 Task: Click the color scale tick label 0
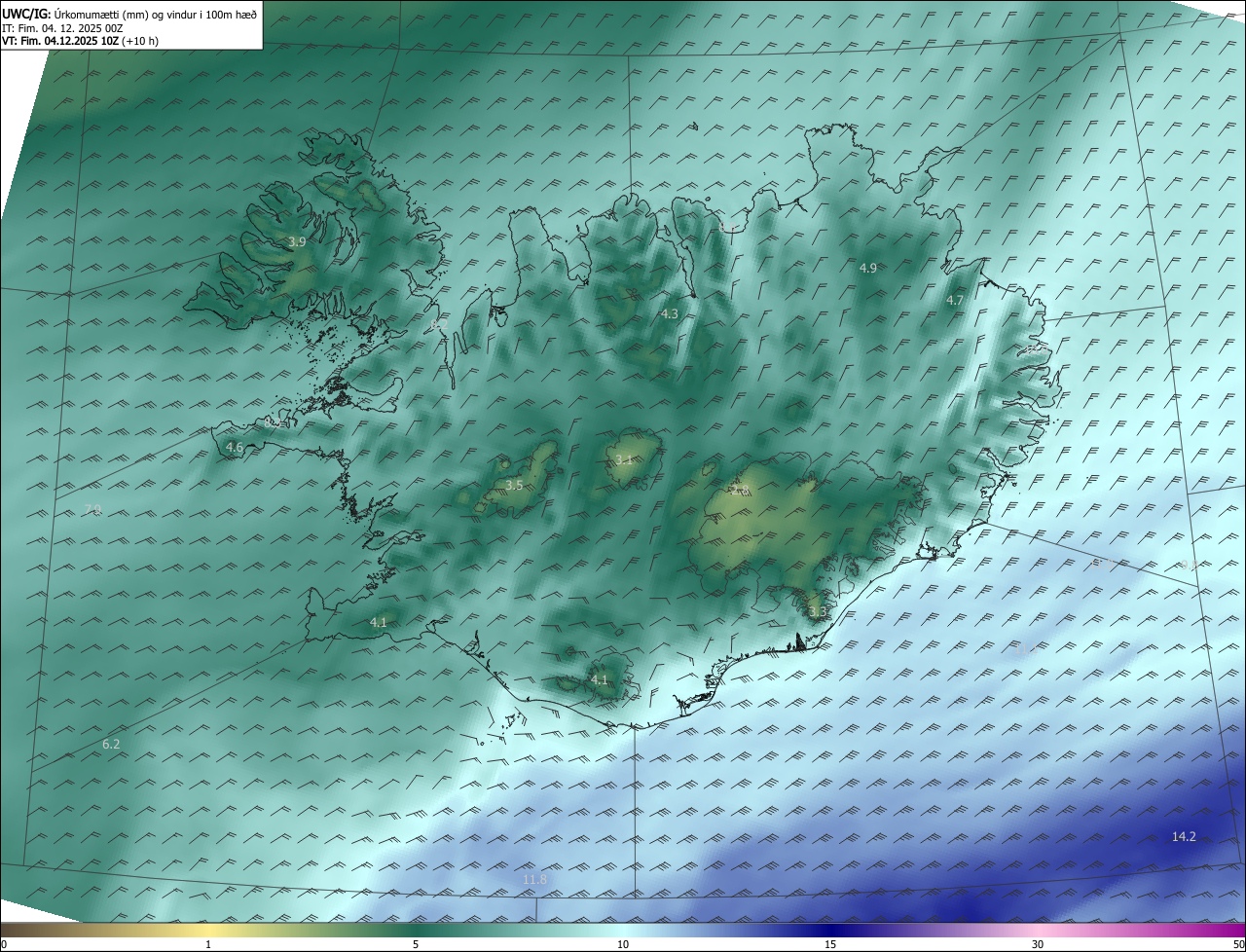tap(4, 944)
